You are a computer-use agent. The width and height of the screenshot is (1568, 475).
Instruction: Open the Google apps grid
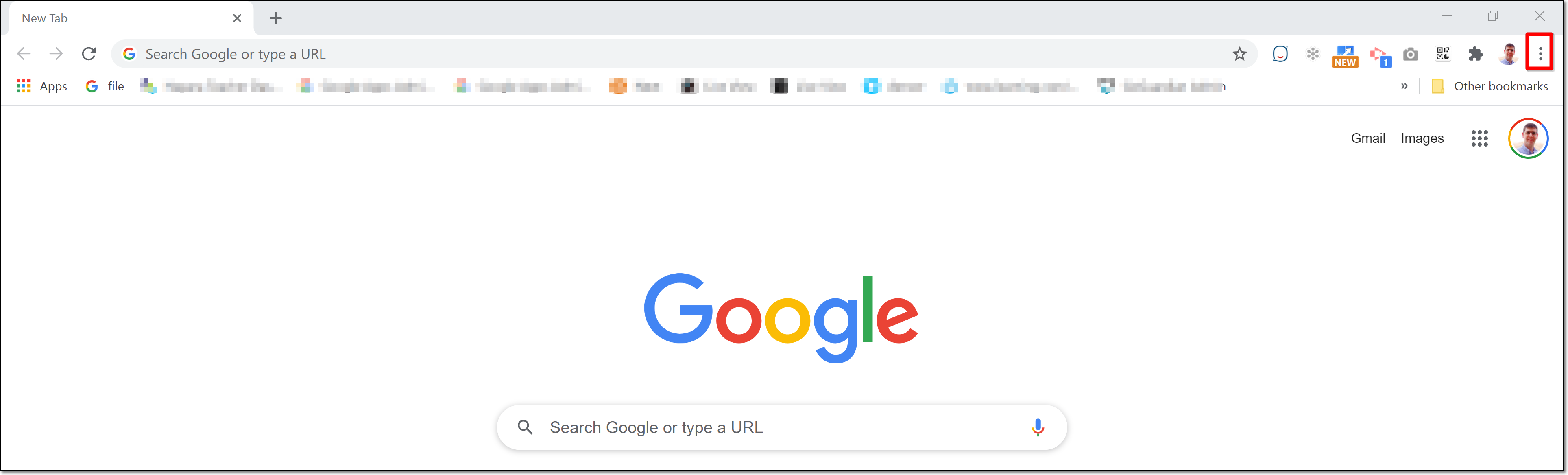(1479, 138)
